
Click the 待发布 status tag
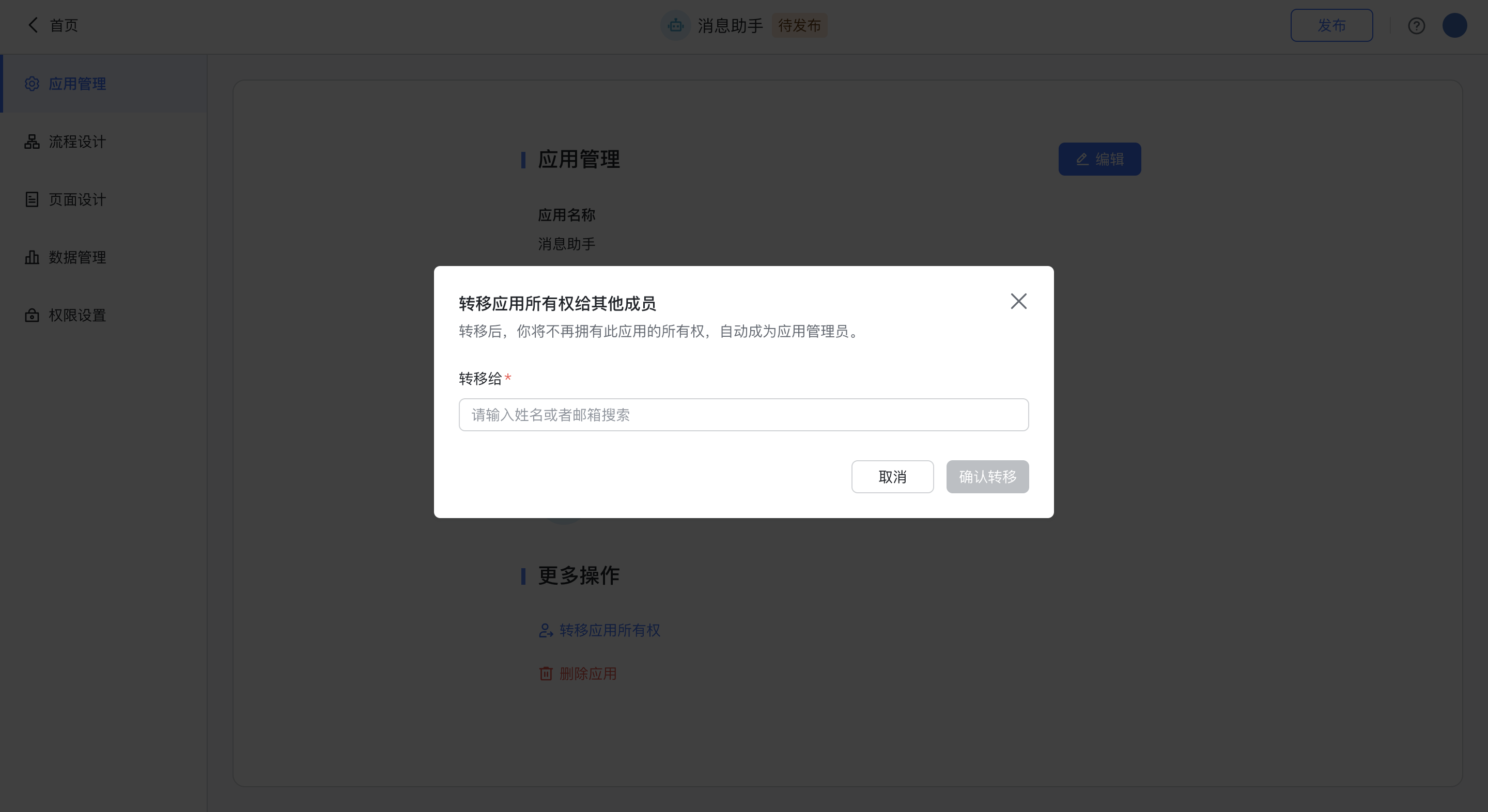799,25
